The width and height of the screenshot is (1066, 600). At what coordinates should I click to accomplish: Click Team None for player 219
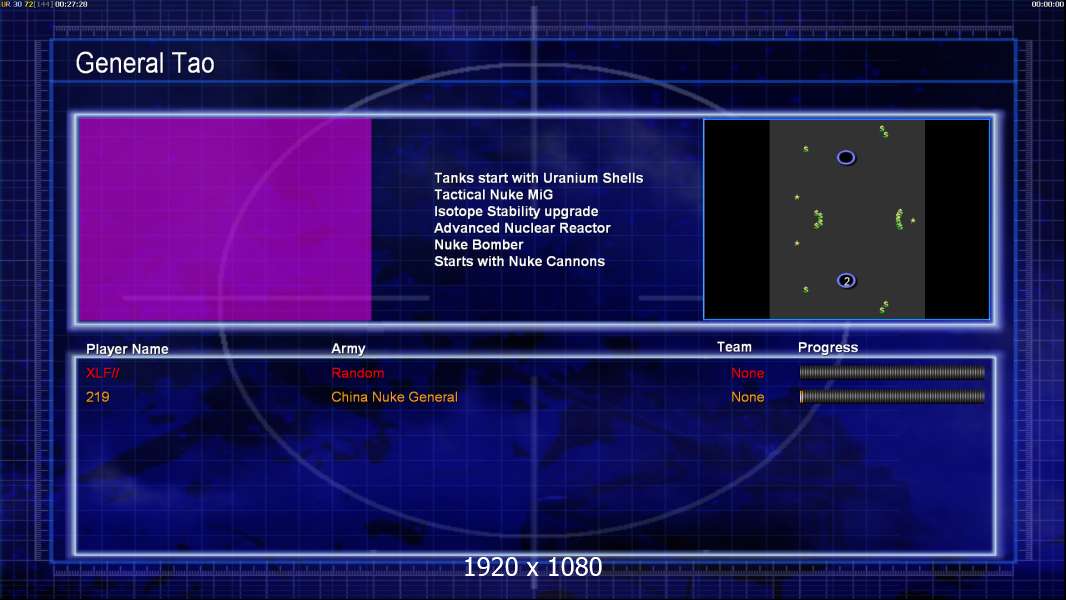tap(747, 397)
